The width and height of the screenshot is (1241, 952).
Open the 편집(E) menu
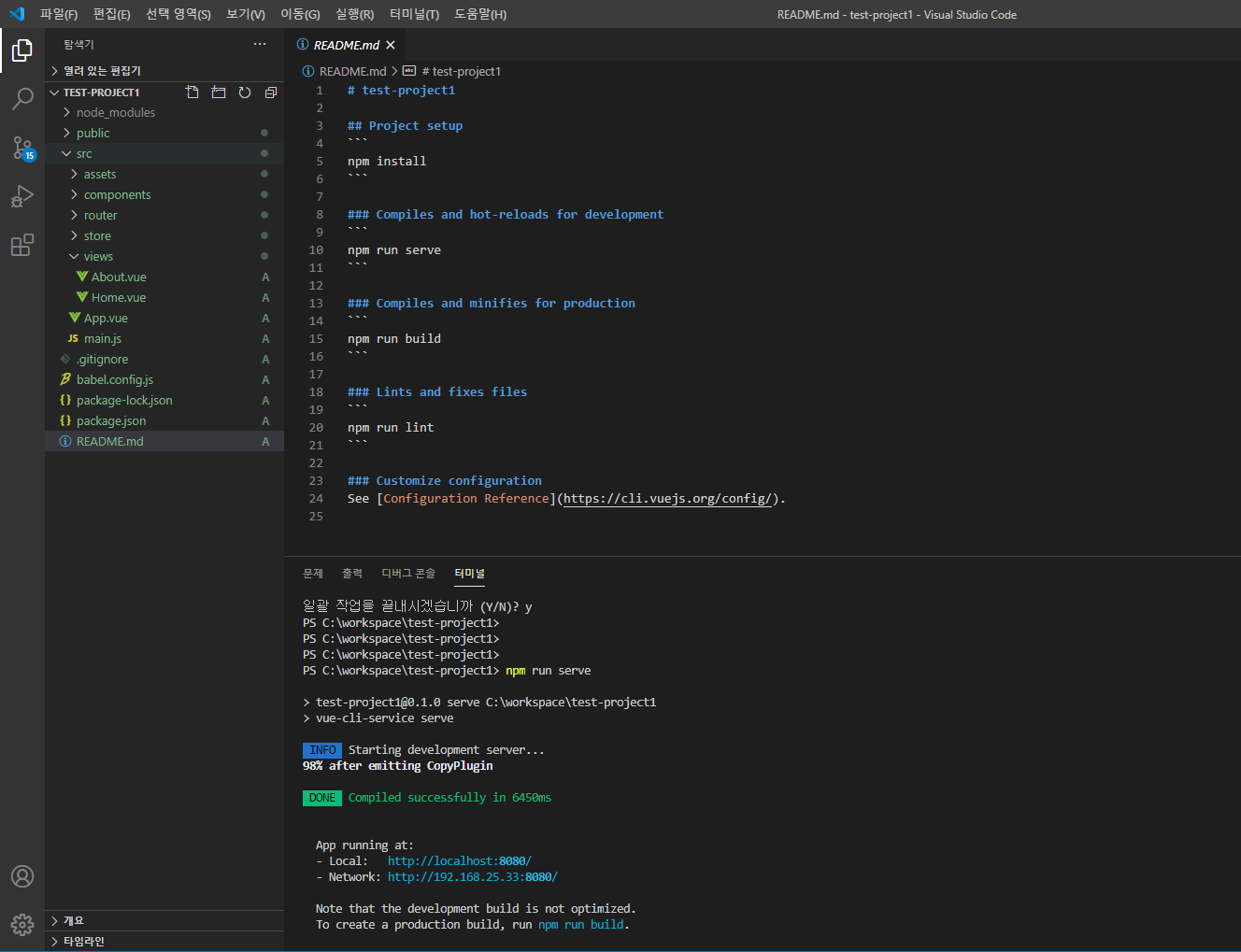112,14
